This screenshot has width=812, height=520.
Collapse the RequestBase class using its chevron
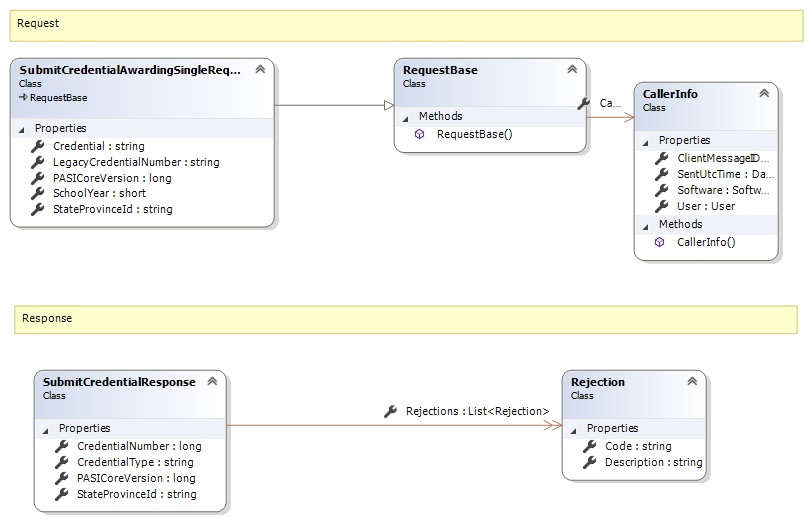click(x=572, y=70)
